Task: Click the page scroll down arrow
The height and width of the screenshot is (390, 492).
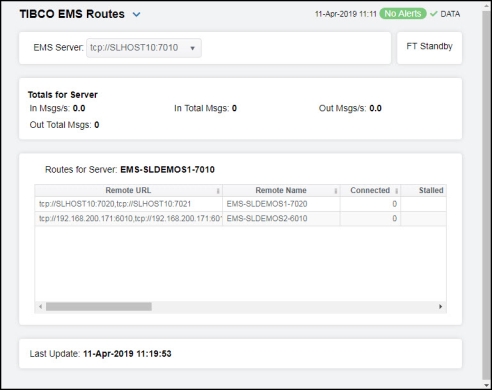Action: pyautogui.click(x=486, y=385)
